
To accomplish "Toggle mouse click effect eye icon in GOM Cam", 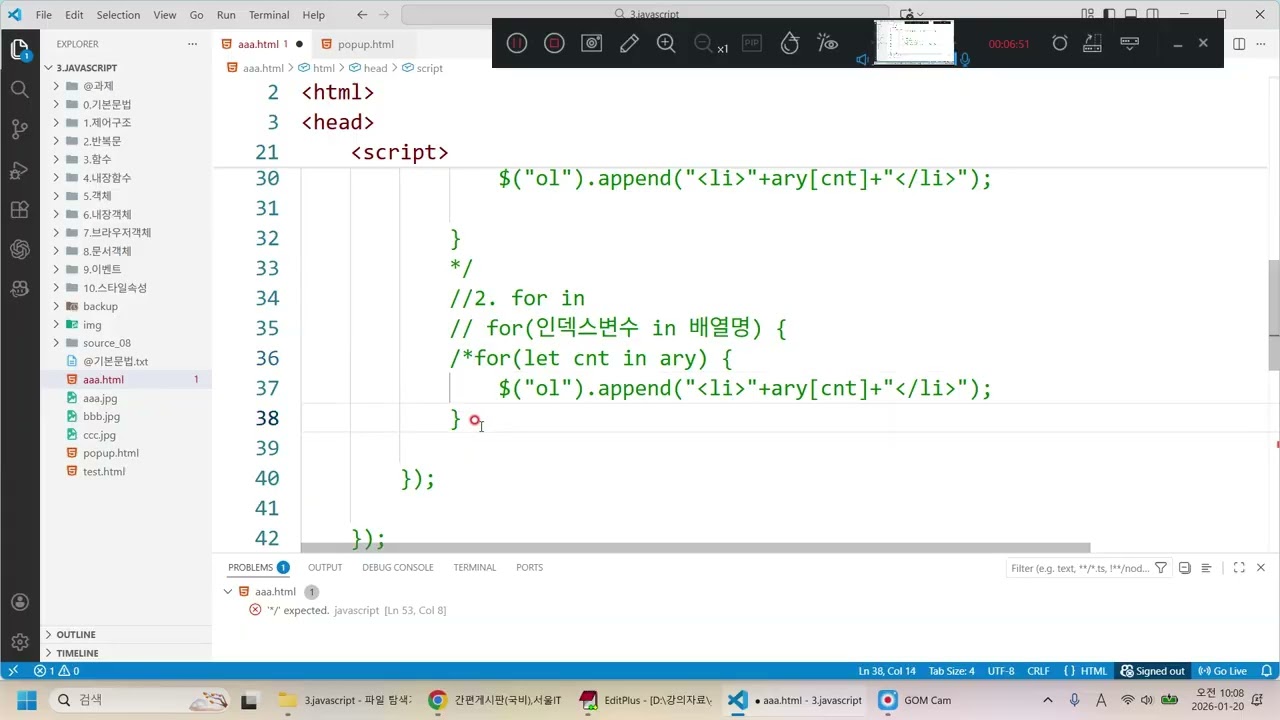I will tap(827, 43).
